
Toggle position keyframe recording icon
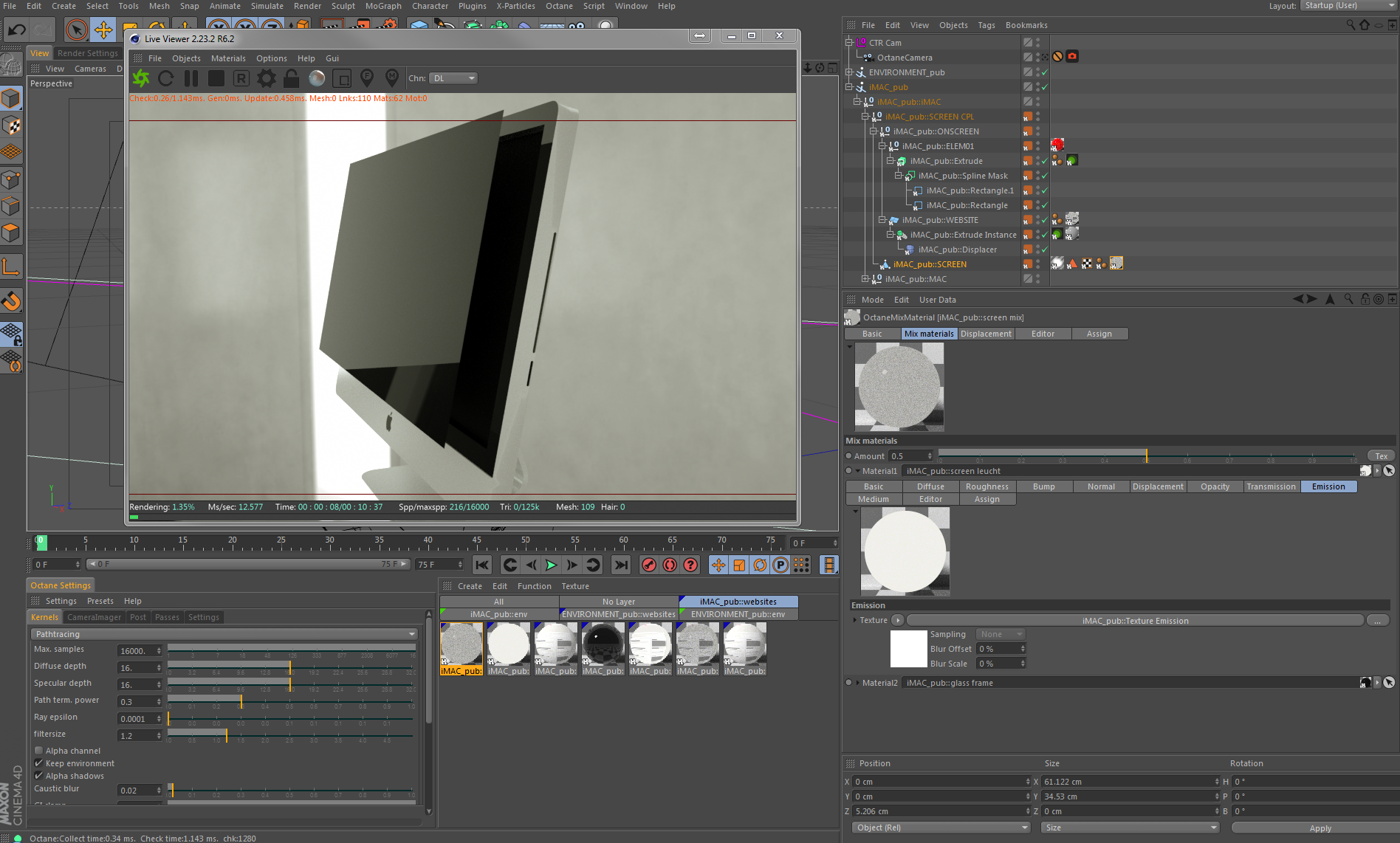718,565
